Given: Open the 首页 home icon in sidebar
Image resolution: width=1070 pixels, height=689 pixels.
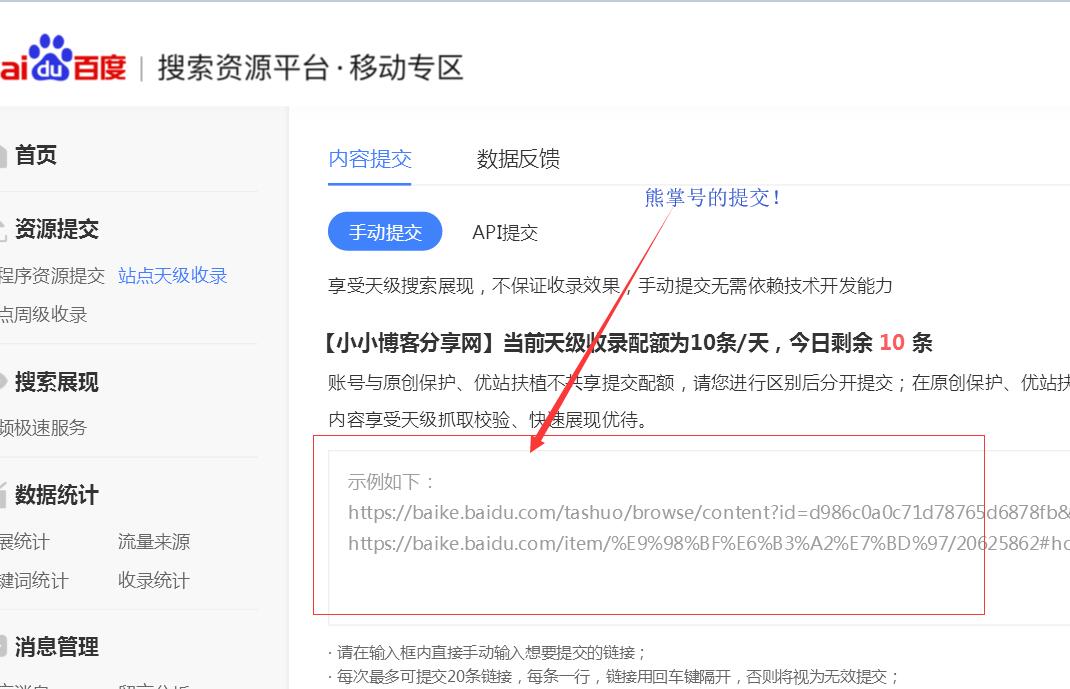Looking at the screenshot, I should (x=3, y=156).
